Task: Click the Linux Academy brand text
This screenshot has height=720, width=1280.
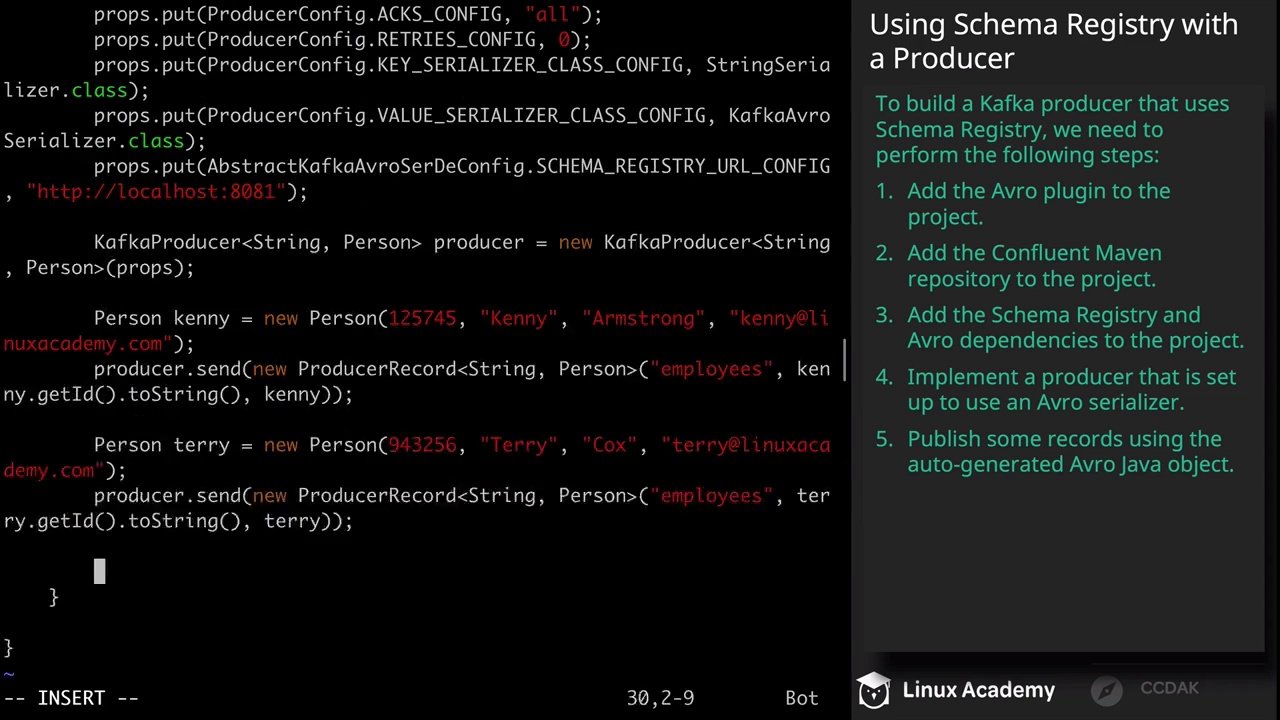Action: (x=978, y=690)
